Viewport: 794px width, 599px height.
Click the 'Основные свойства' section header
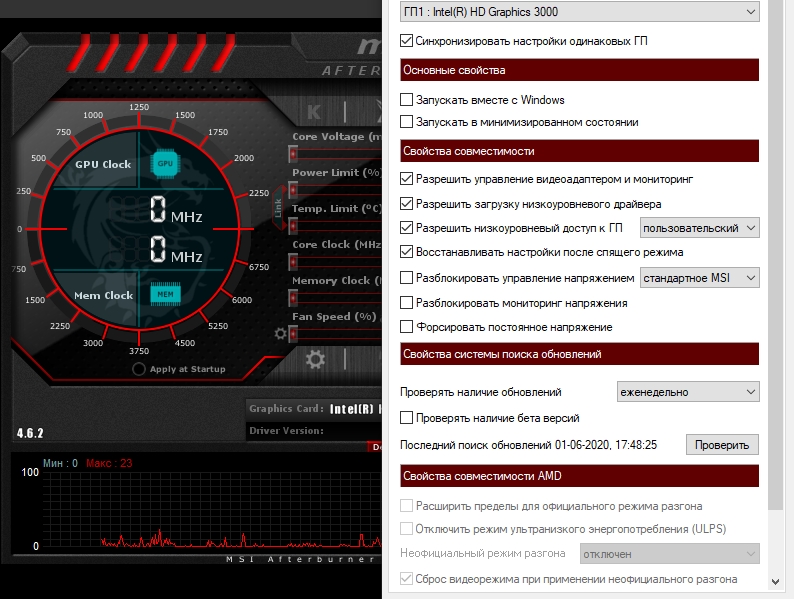click(x=579, y=70)
